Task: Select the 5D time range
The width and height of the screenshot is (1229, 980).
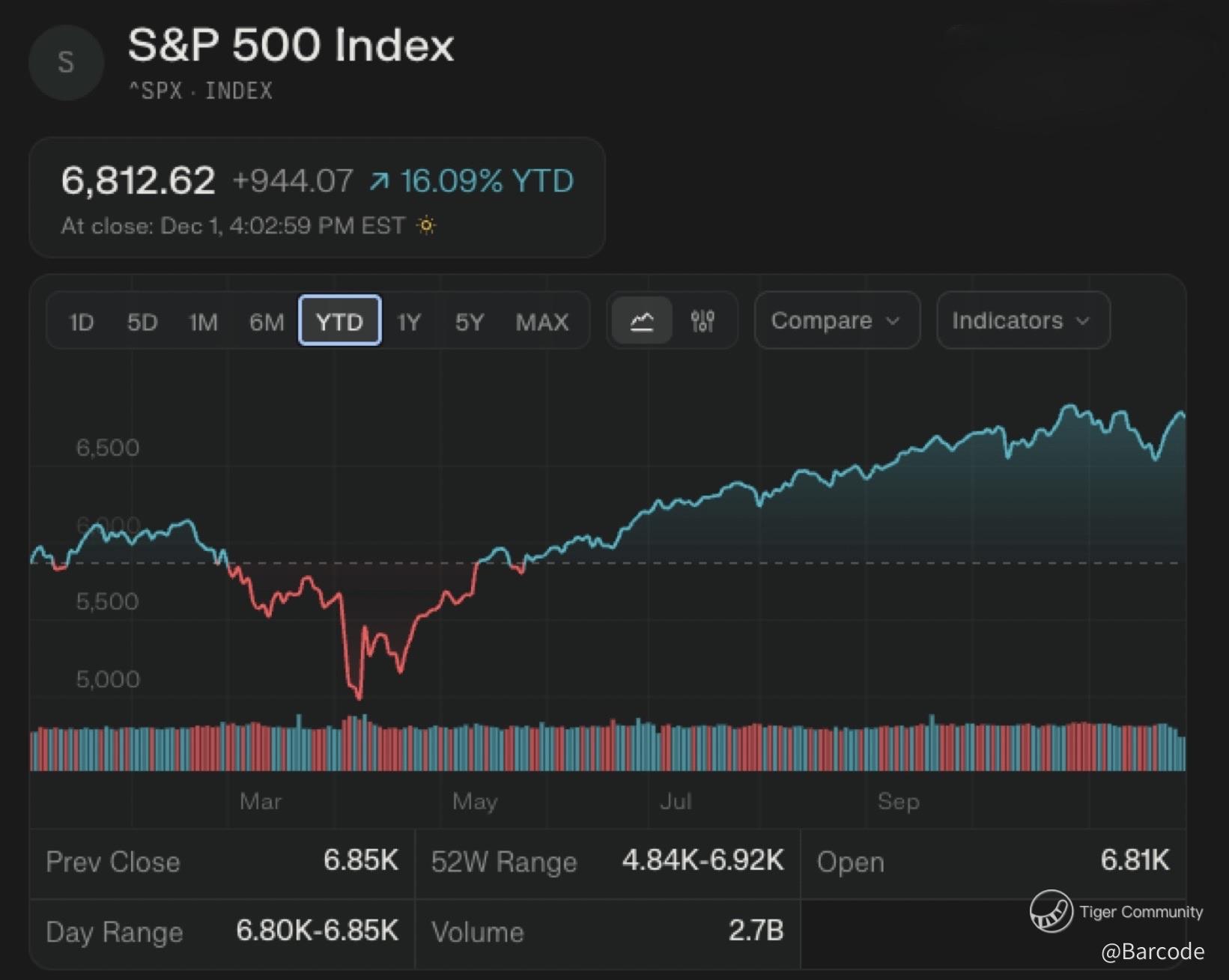Action: [142, 322]
